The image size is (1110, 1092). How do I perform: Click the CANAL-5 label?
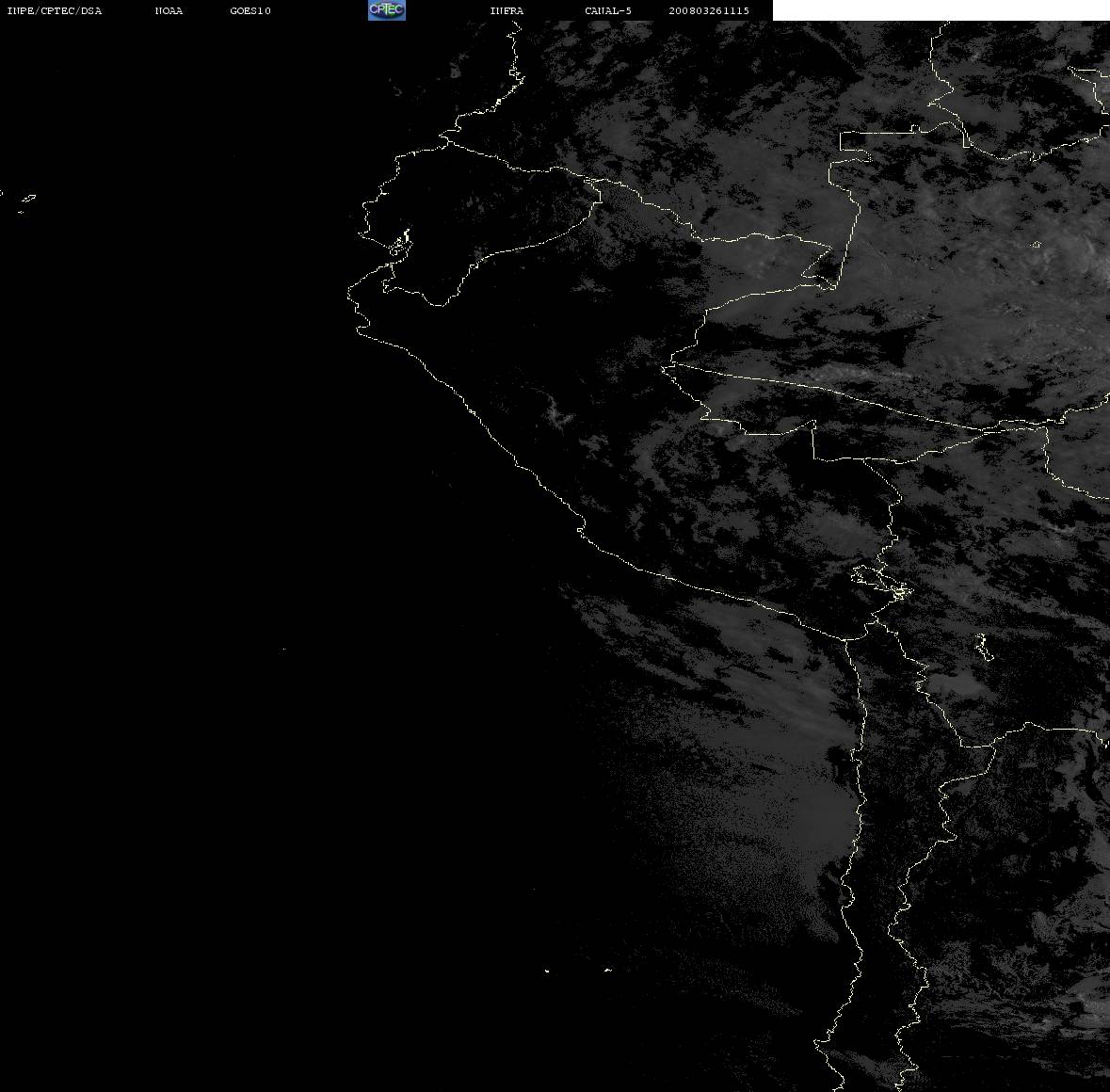[x=607, y=10]
